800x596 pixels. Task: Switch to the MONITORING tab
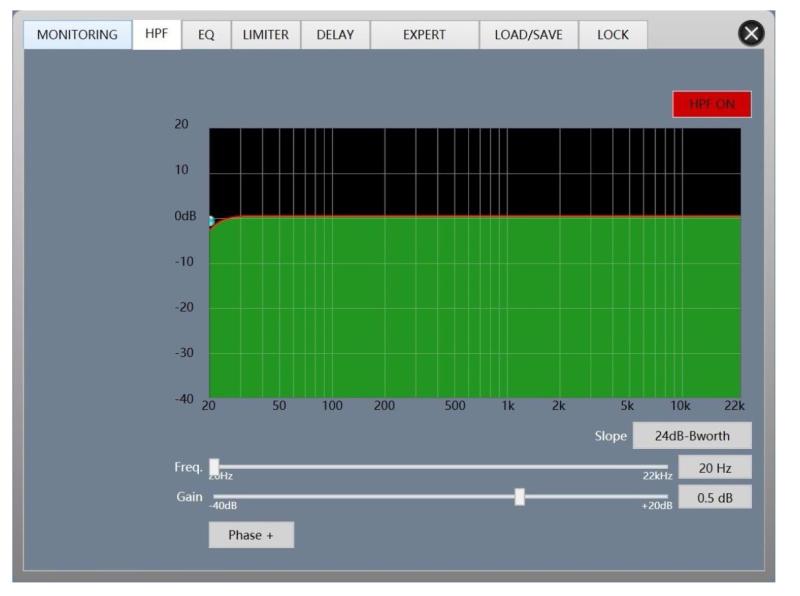click(x=77, y=34)
